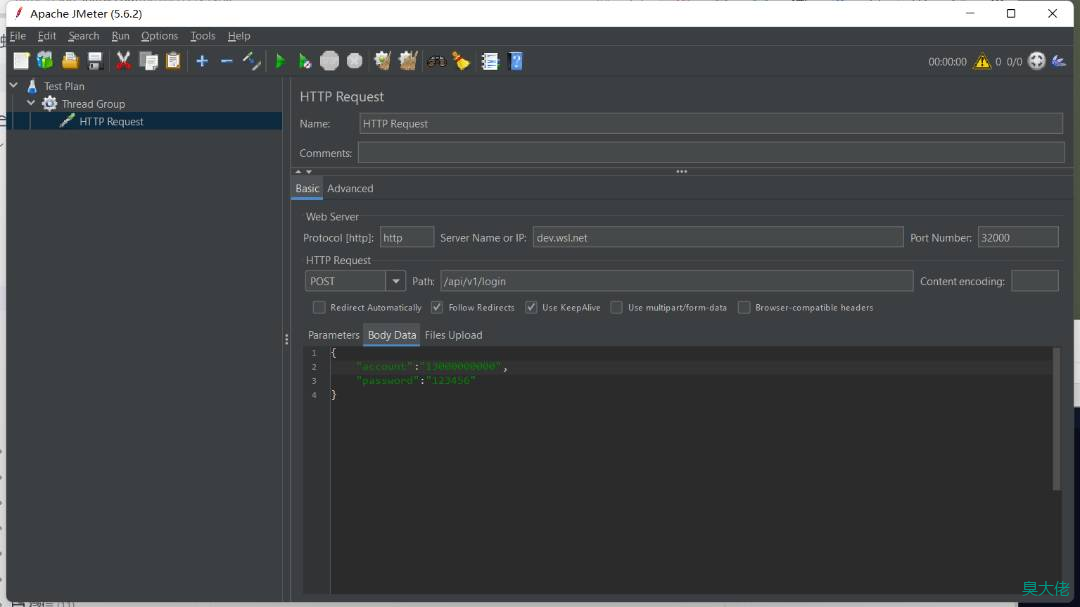The image size is (1080, 607).
Task: Collapse the Thread Group tree node
Action: (31, 103)
